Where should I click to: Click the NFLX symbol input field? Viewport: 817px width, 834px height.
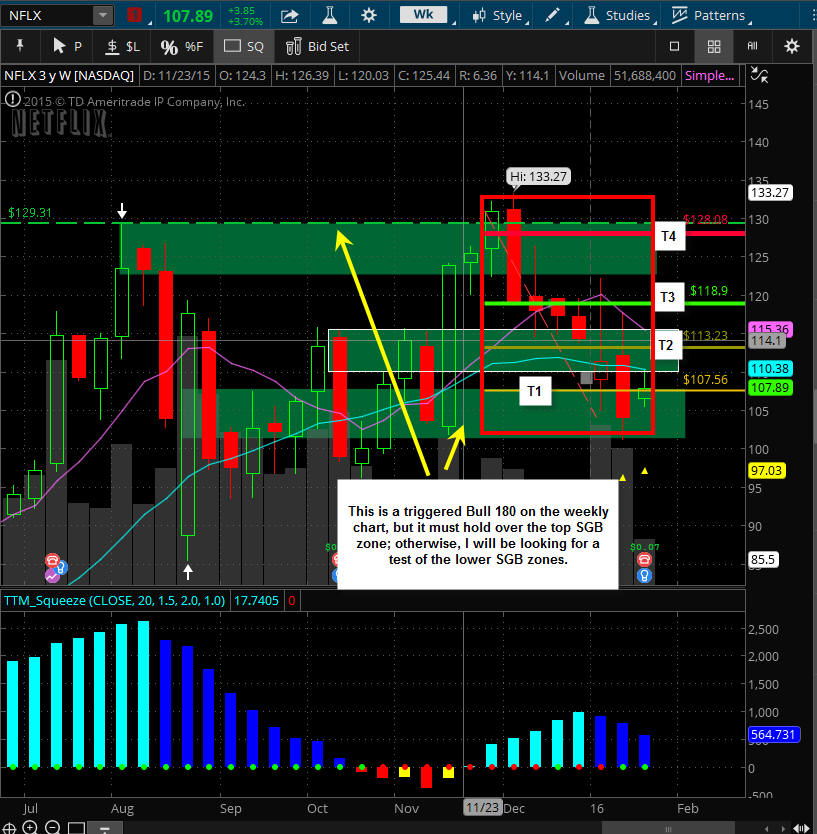point(48,15)
